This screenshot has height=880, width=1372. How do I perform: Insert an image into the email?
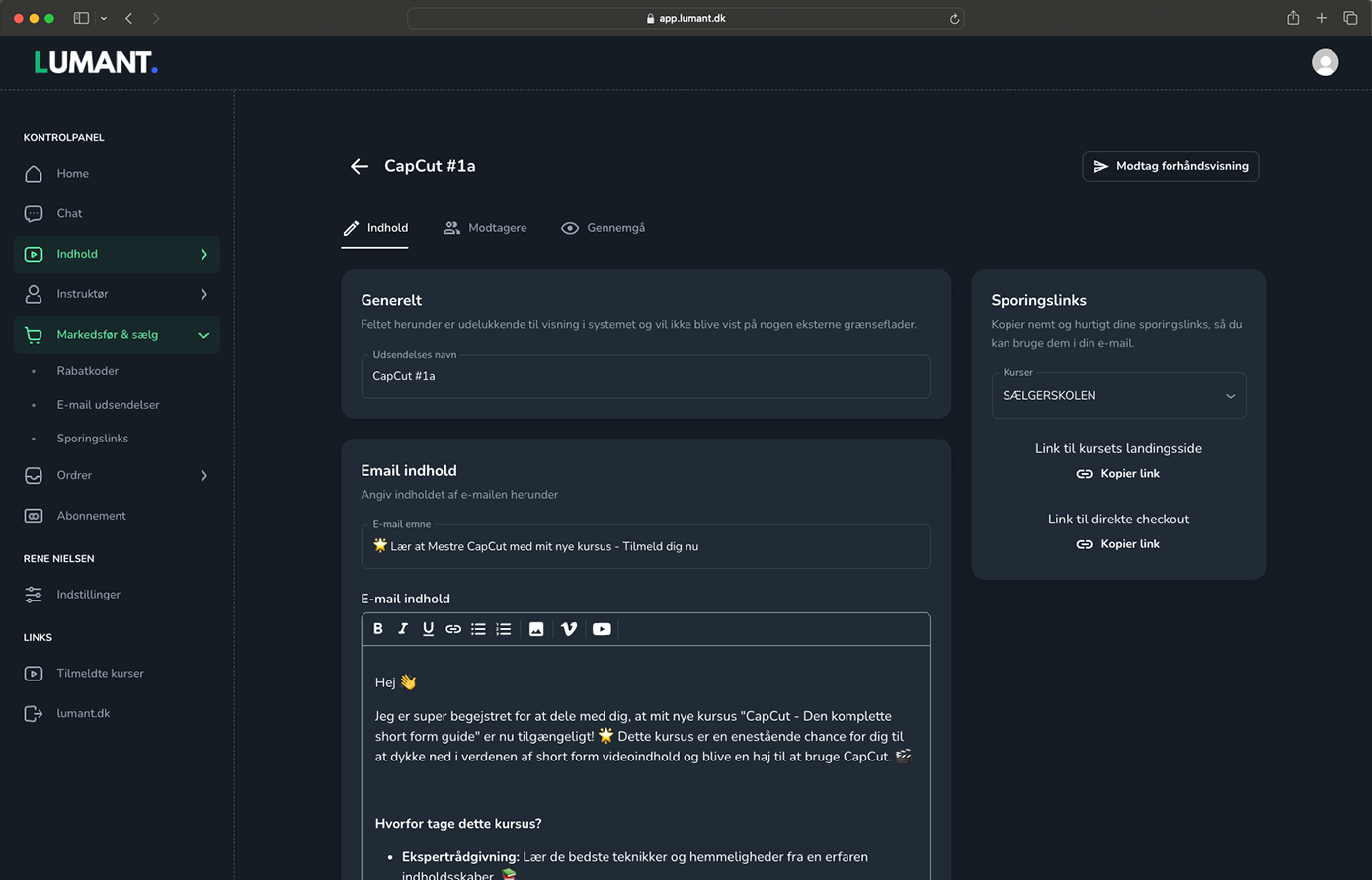point(536,629)
